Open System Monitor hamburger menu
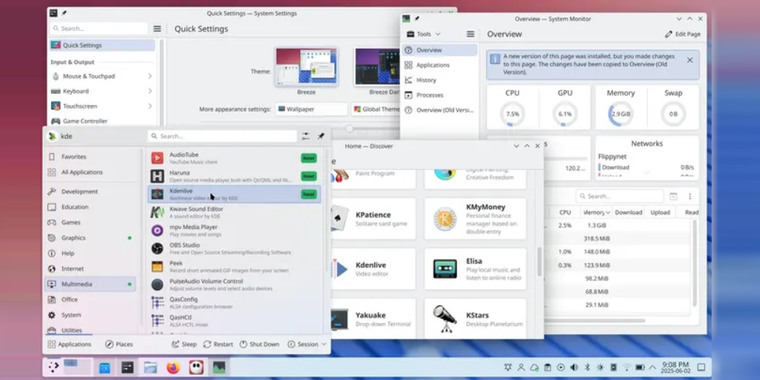This screenshot has width=760, height=380. [x=470, y=34]
